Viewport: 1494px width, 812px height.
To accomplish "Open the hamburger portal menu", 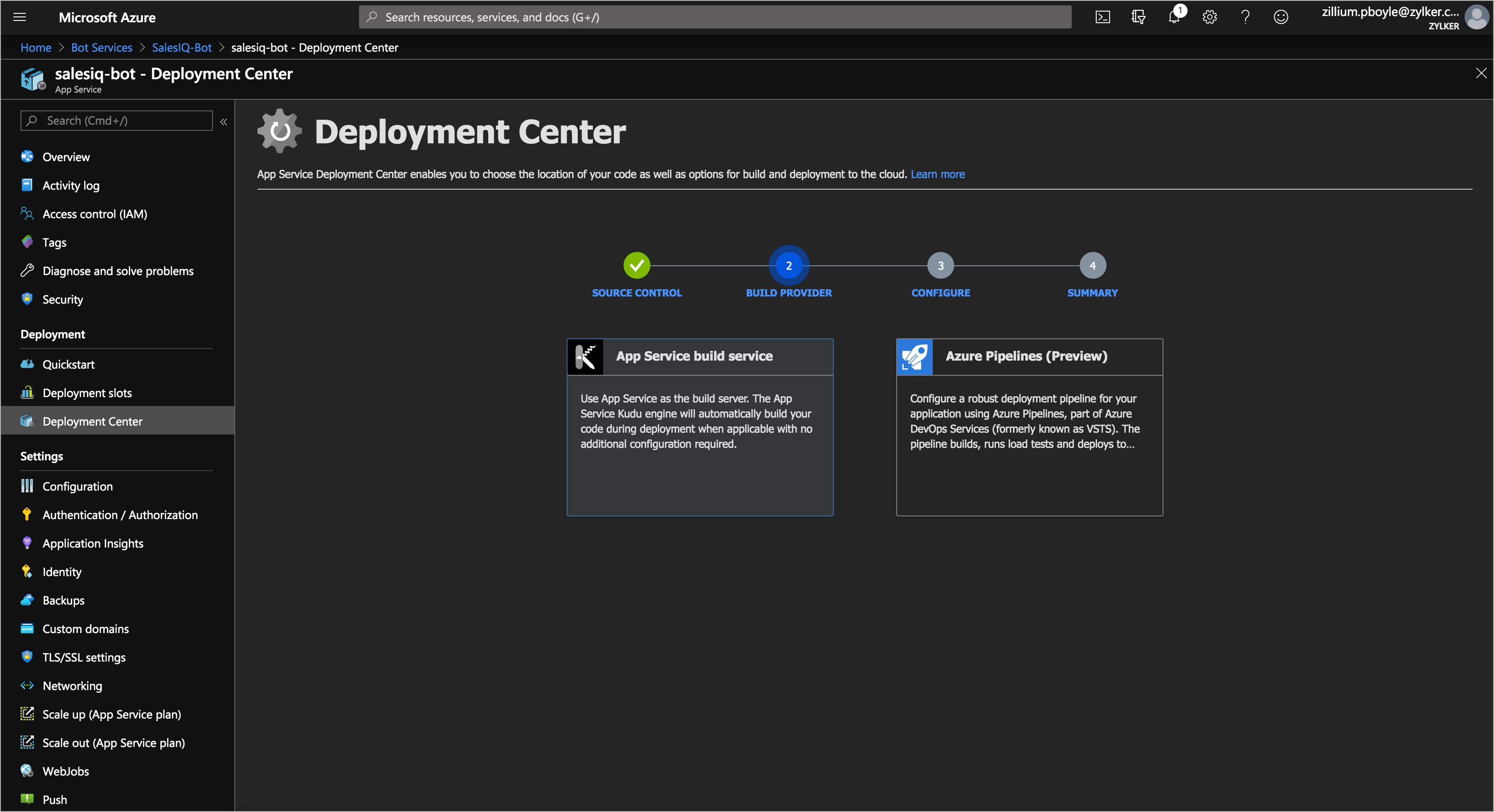I will (20, 17).
